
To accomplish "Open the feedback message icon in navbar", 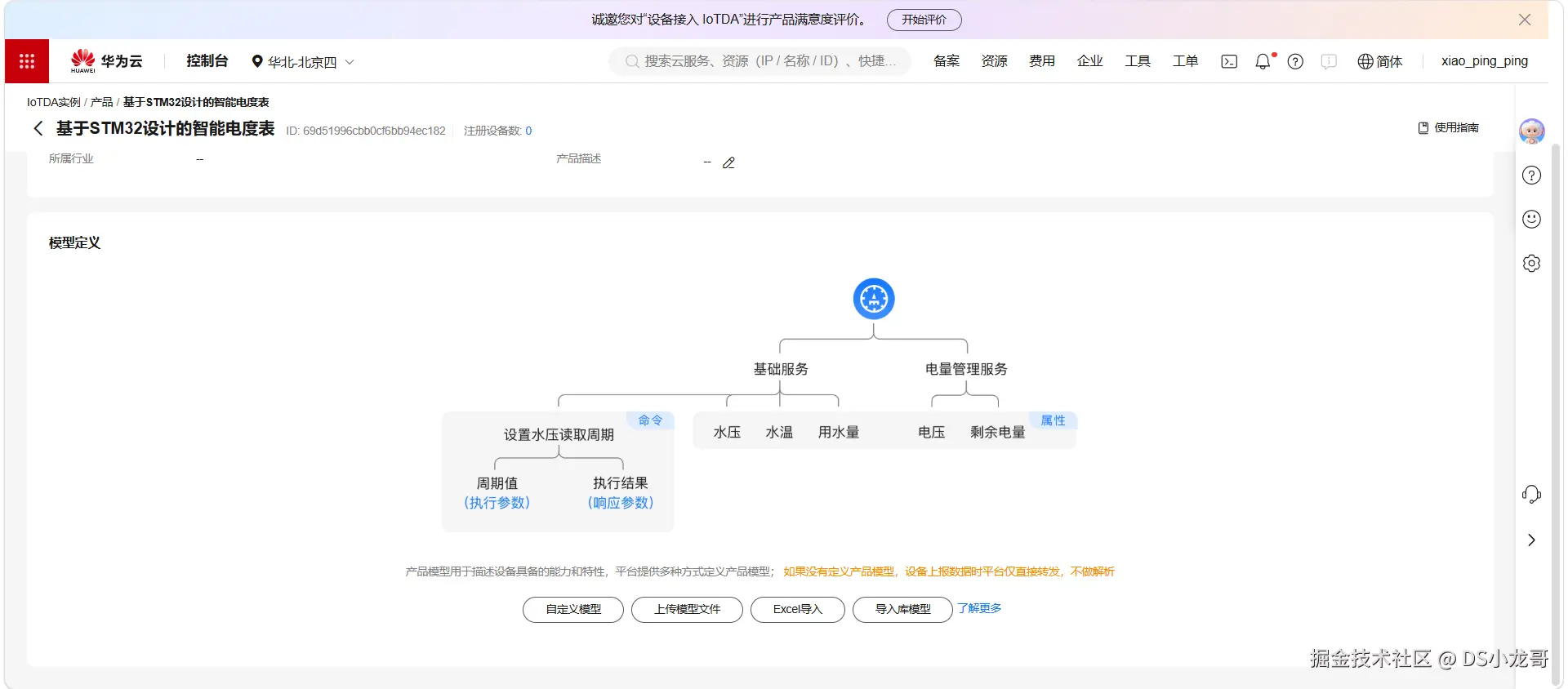I will tap(1329, 61).
